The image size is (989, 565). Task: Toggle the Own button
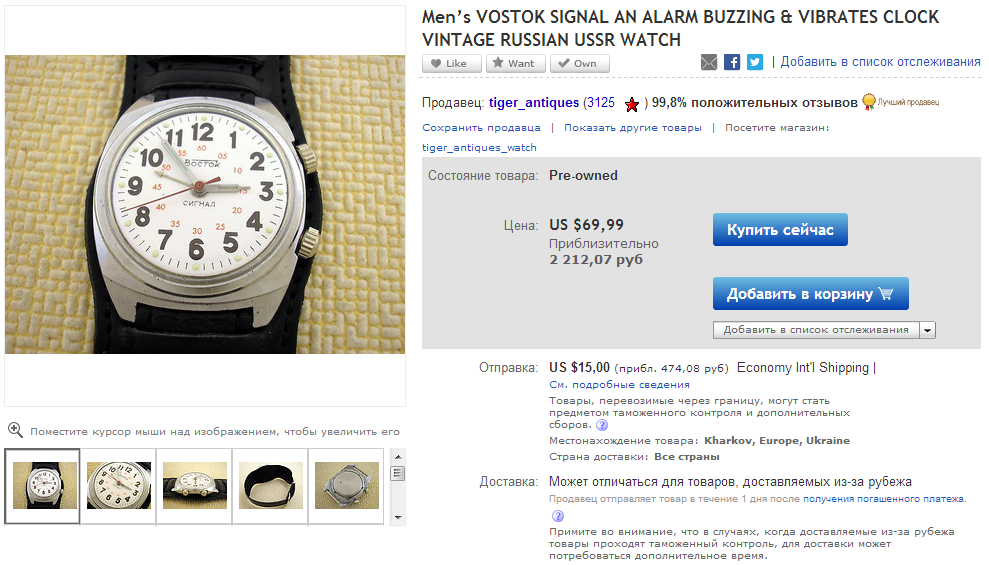pyautogui.click(x=580, y=63)
